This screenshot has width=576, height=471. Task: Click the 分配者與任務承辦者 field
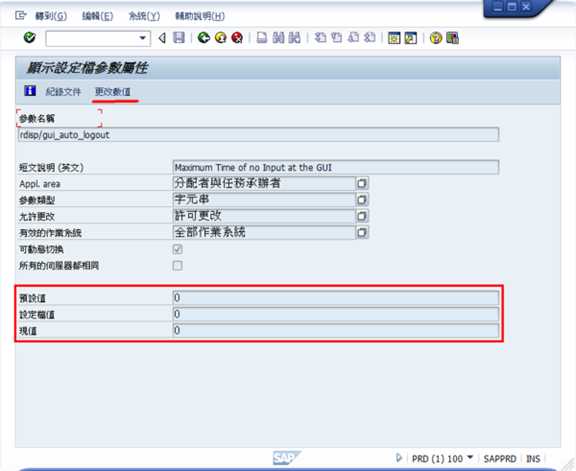tap(263, 183)
